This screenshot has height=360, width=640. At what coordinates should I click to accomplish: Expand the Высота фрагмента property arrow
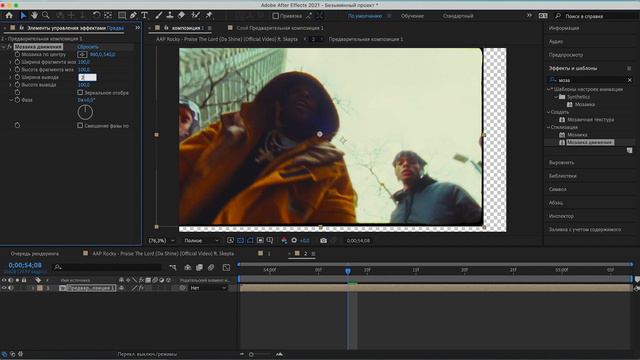click(11, 70)
